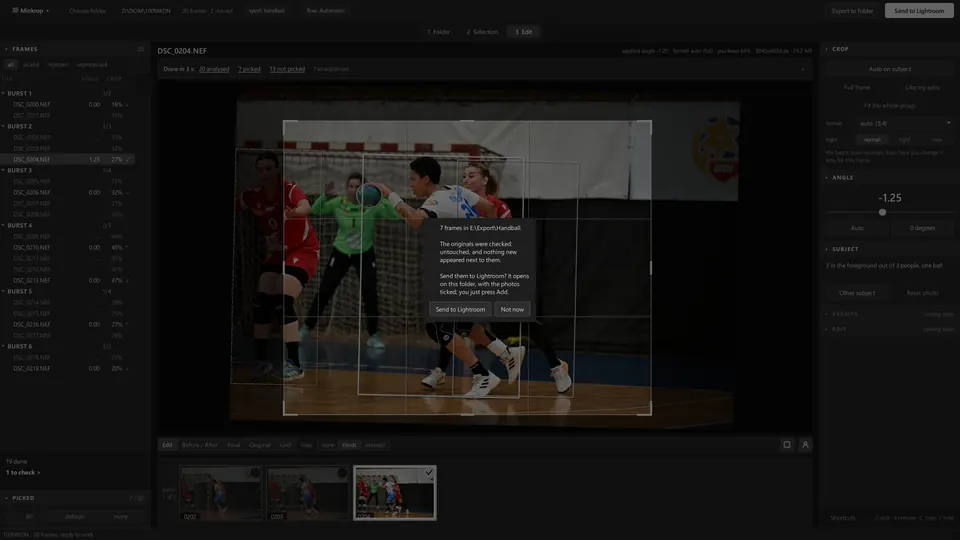Collapse the BURST 2 group

4,126
